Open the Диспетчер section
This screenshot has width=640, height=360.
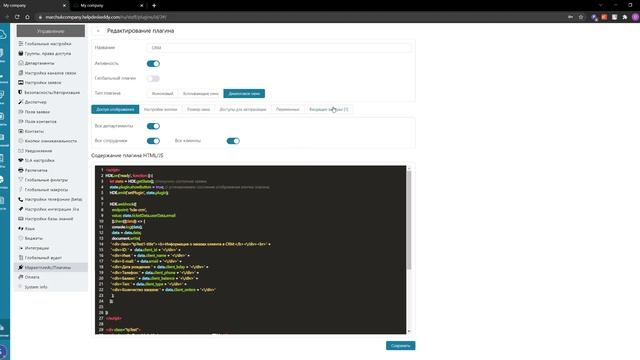[x=36, y=102]
